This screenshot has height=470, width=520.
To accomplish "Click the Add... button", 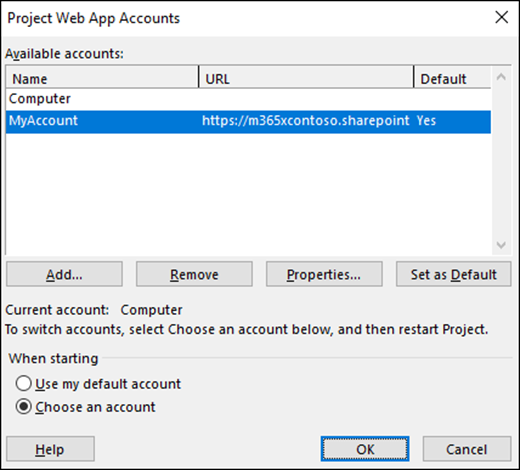I will point(64,274).
